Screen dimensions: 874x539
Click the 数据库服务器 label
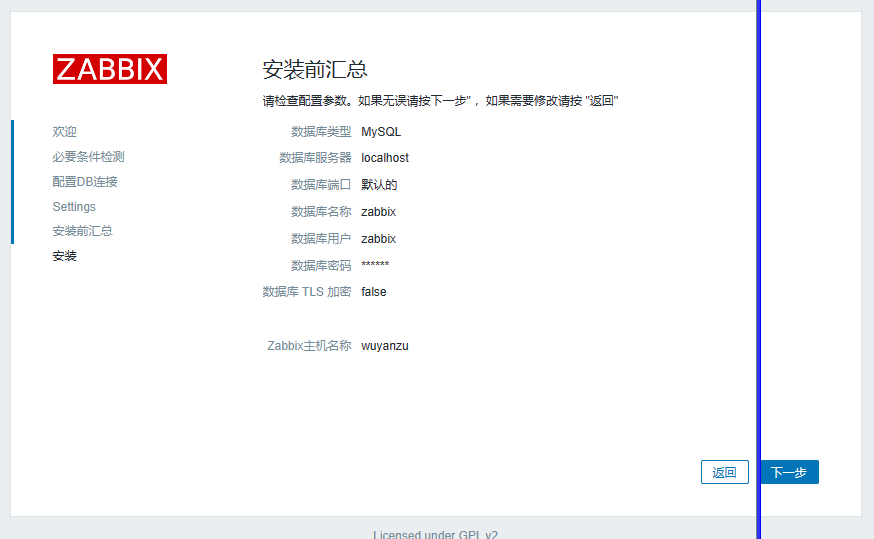coord(315,158)
